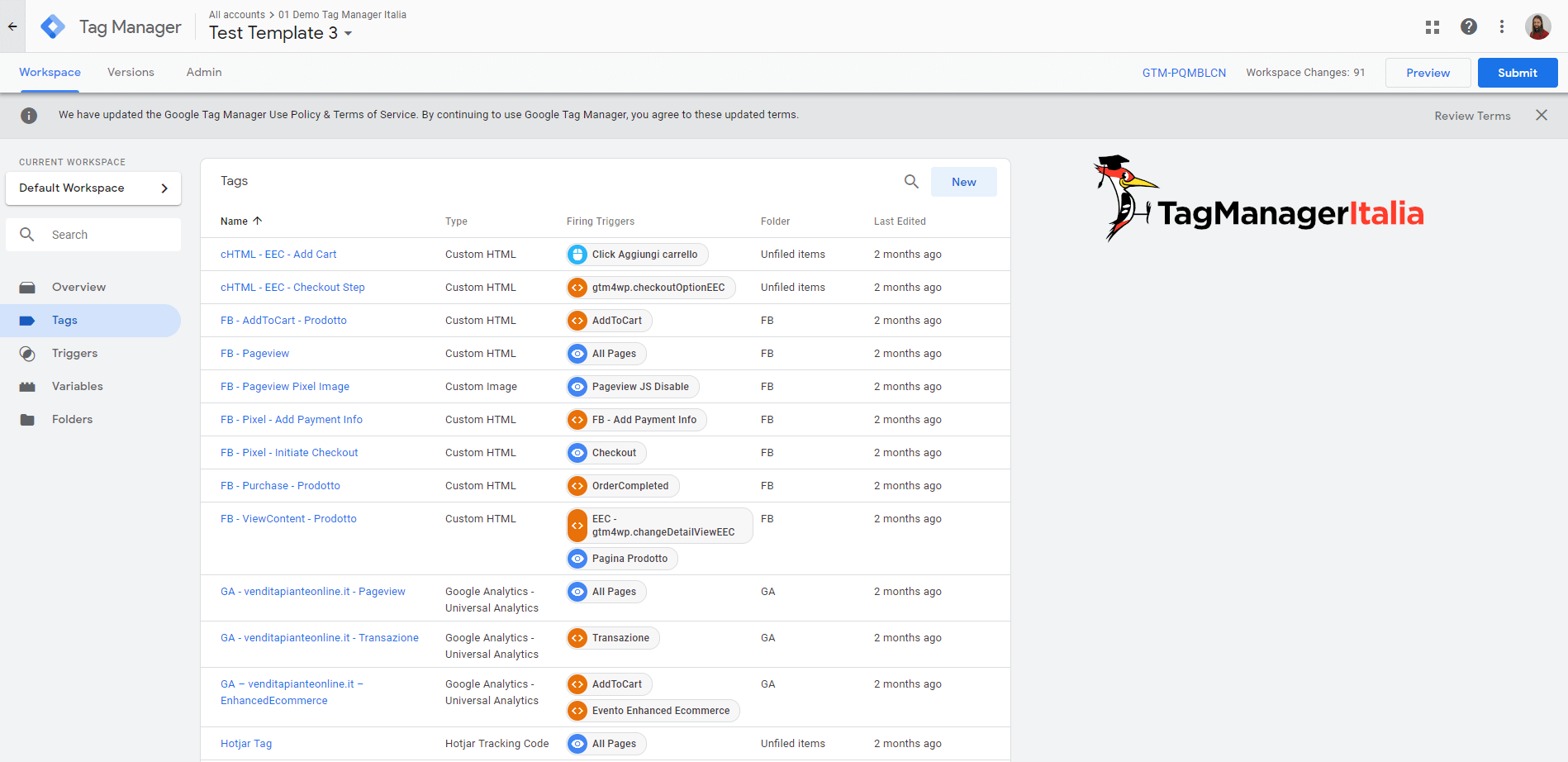Image resolution: width=1568 pixels, height=762 pixels.
Task: Click the Folder column header
Action: pyautogui.click(x=775, y=221)
